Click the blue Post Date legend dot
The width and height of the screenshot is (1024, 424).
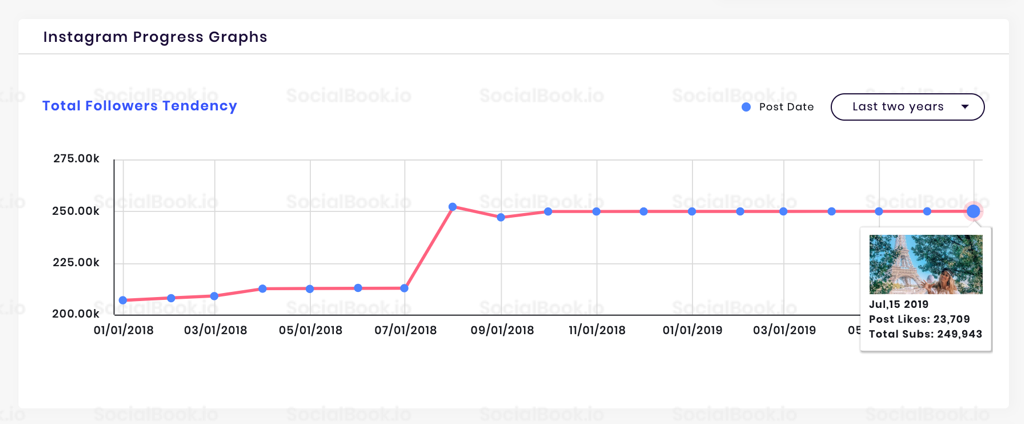746,107
